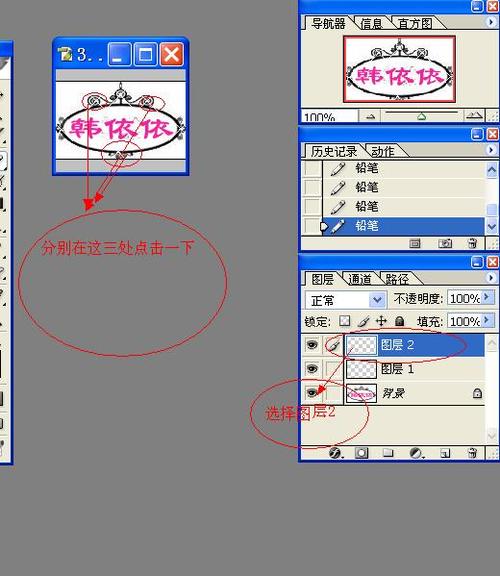
Task: Hide layer 图层 2 eye icon
Action: point(312,345)
